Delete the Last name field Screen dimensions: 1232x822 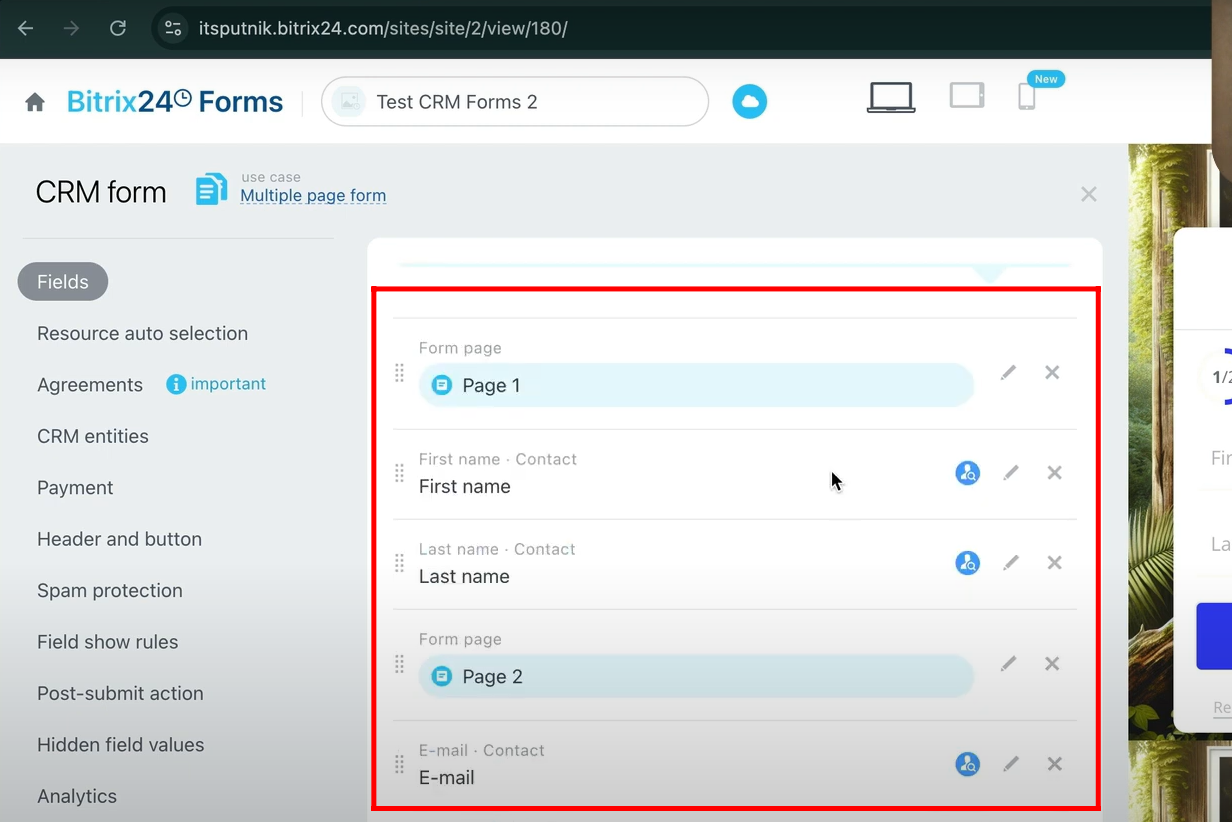(1054, 562)
